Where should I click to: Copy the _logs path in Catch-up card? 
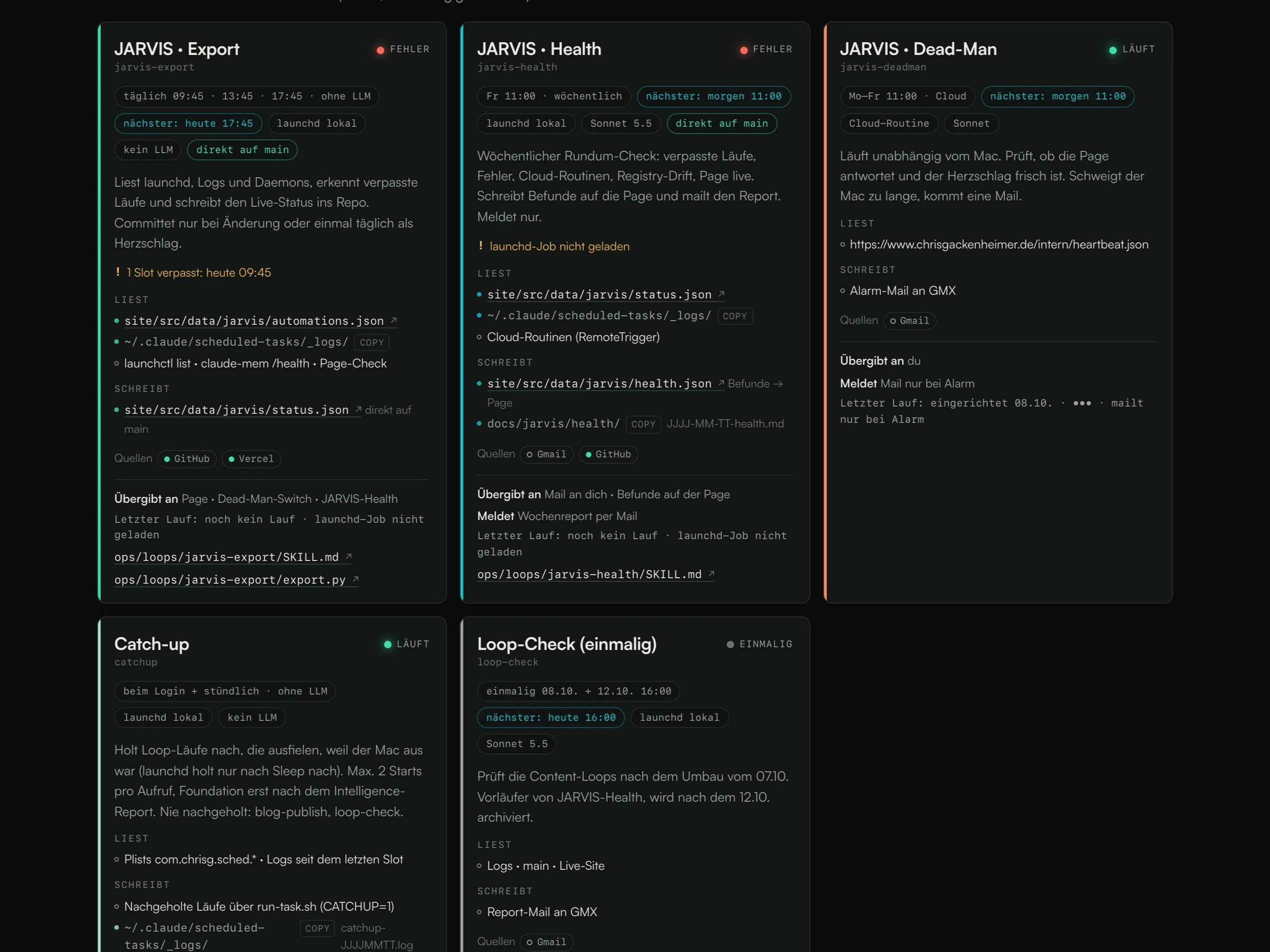317,928
